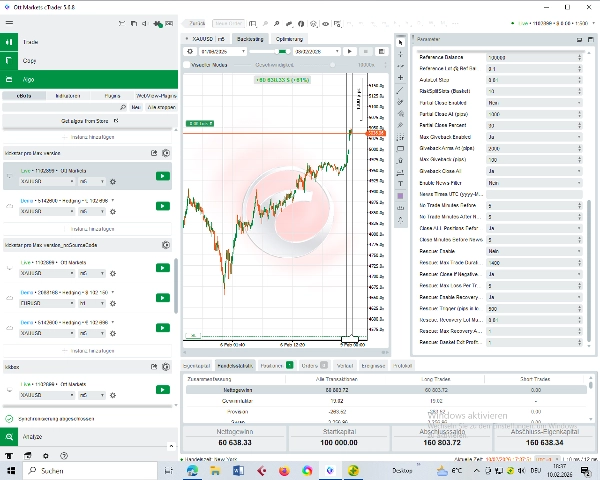Open Max Giveback Enabled dropdown
This screenshot has height=480, width=600.
pyautogui.click(x=534, y=137)
